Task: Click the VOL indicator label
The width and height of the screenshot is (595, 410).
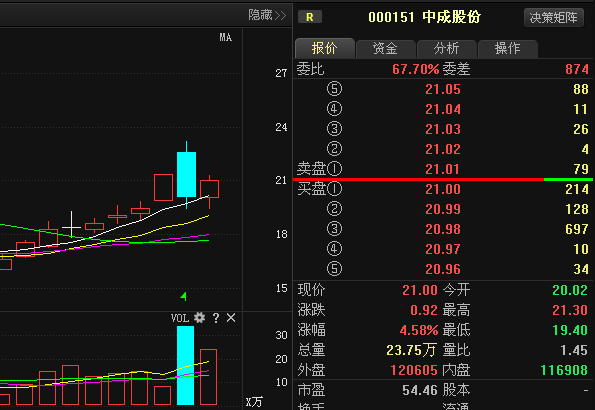Action: coord(180,318)
